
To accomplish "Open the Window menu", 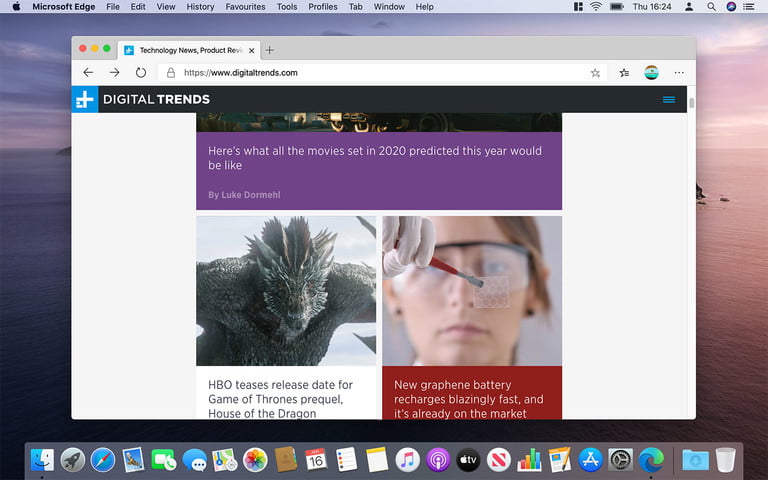I will [x=389, y=6].
